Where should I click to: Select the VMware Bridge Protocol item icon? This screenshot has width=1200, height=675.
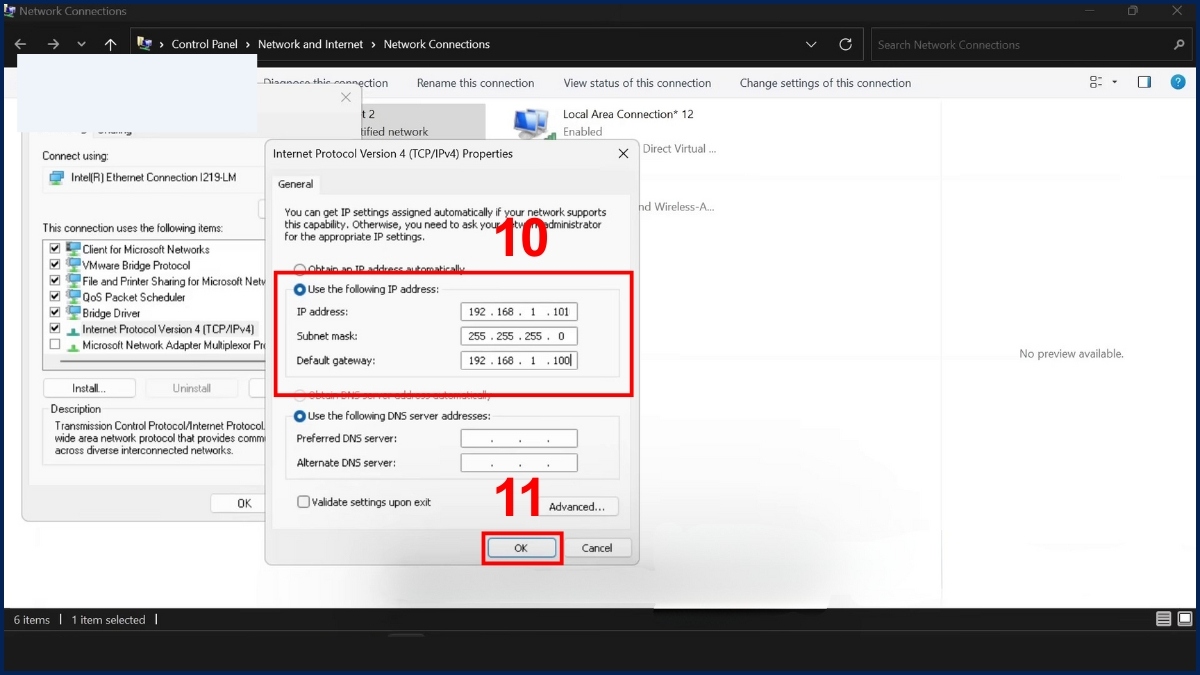[x=73, y=265]
